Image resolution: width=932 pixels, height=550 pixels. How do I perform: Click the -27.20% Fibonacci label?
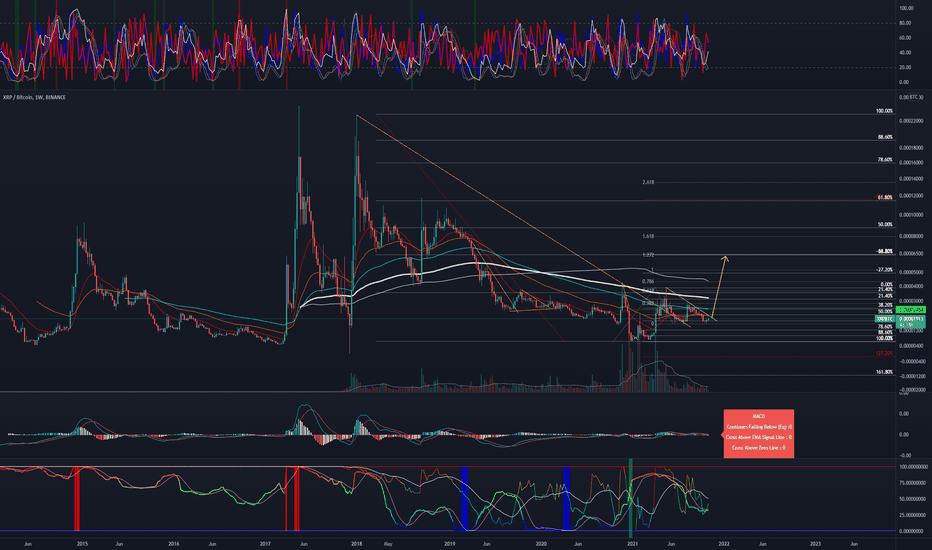[x=884, y=270]
